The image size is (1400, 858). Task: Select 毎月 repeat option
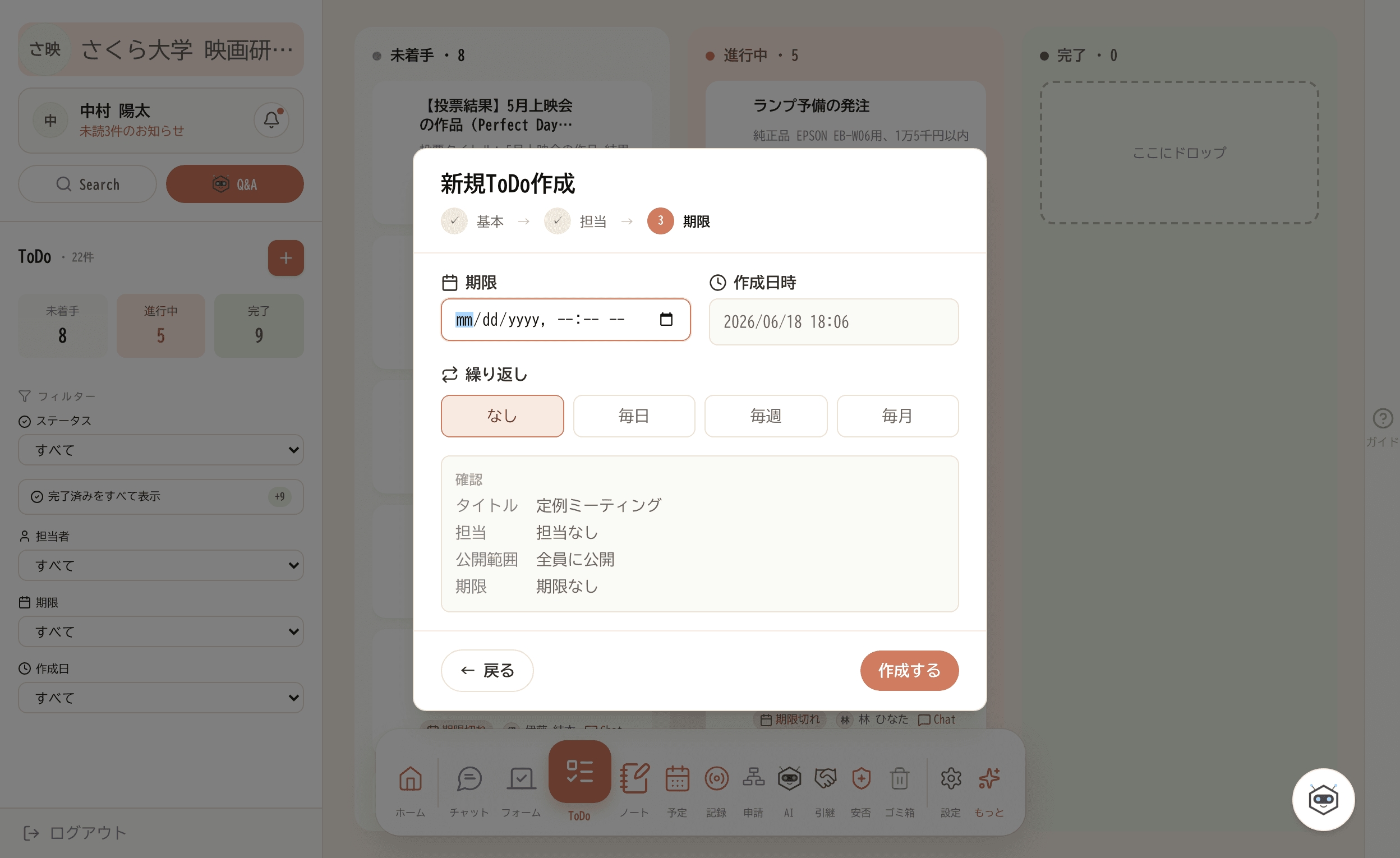(898, 416)
